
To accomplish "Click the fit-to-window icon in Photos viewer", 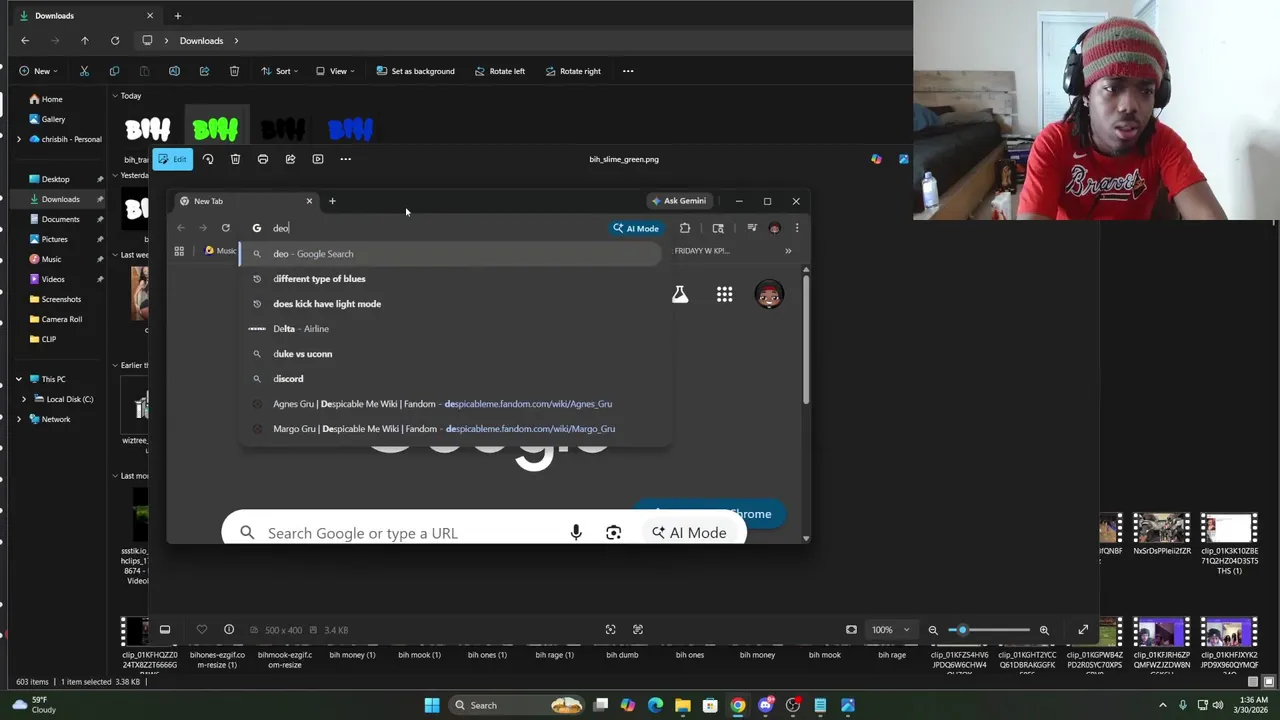I will 851,629.
